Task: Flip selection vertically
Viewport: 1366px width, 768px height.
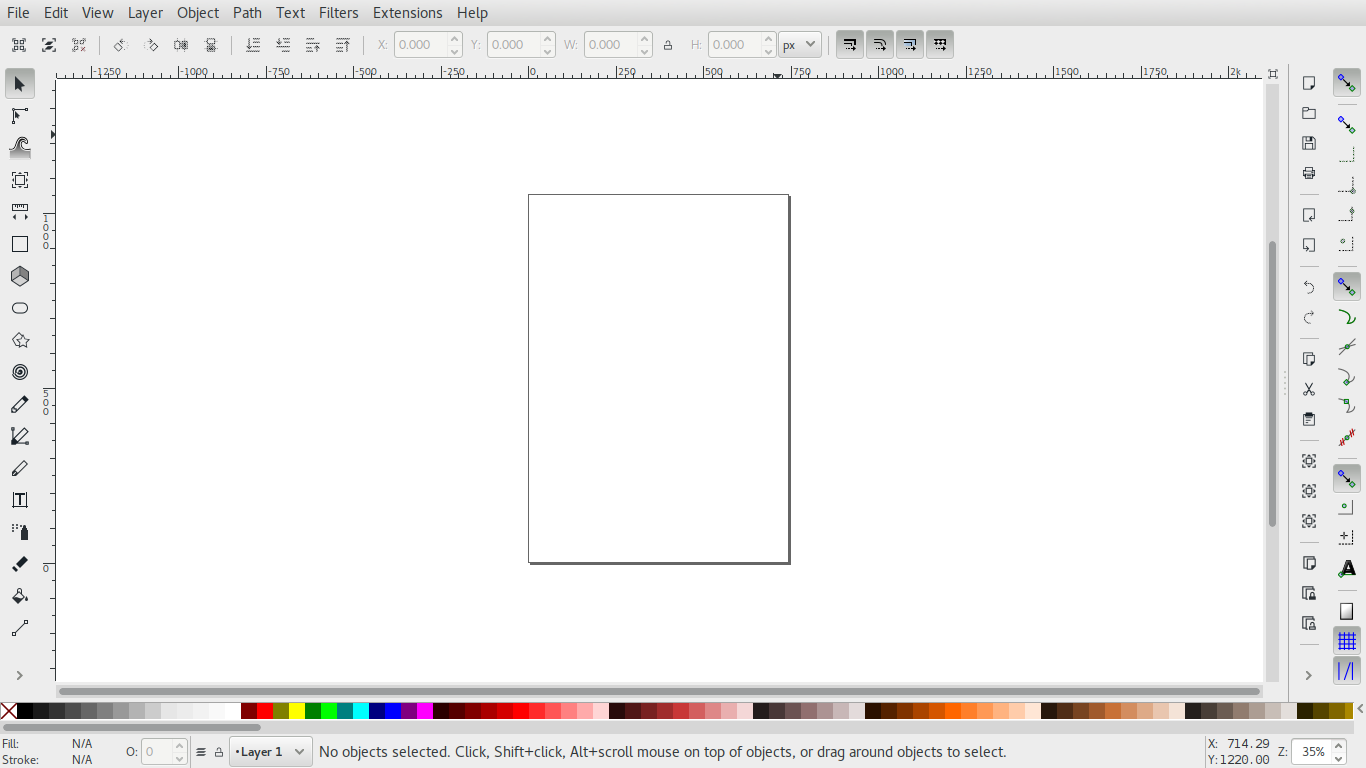Action: [x=211, y=45]
